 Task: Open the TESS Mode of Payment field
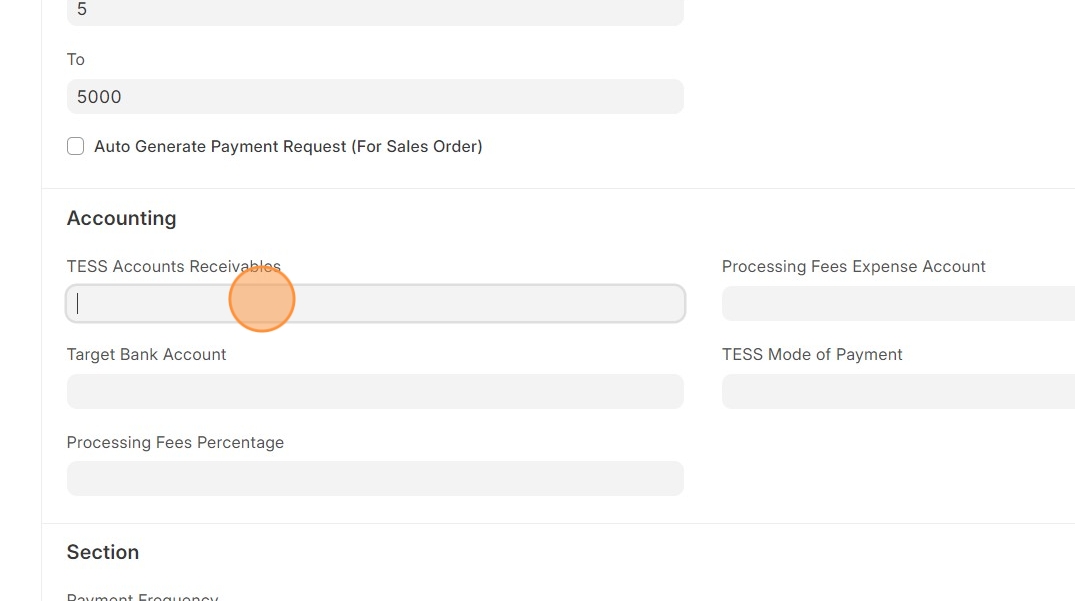[897, 392]
